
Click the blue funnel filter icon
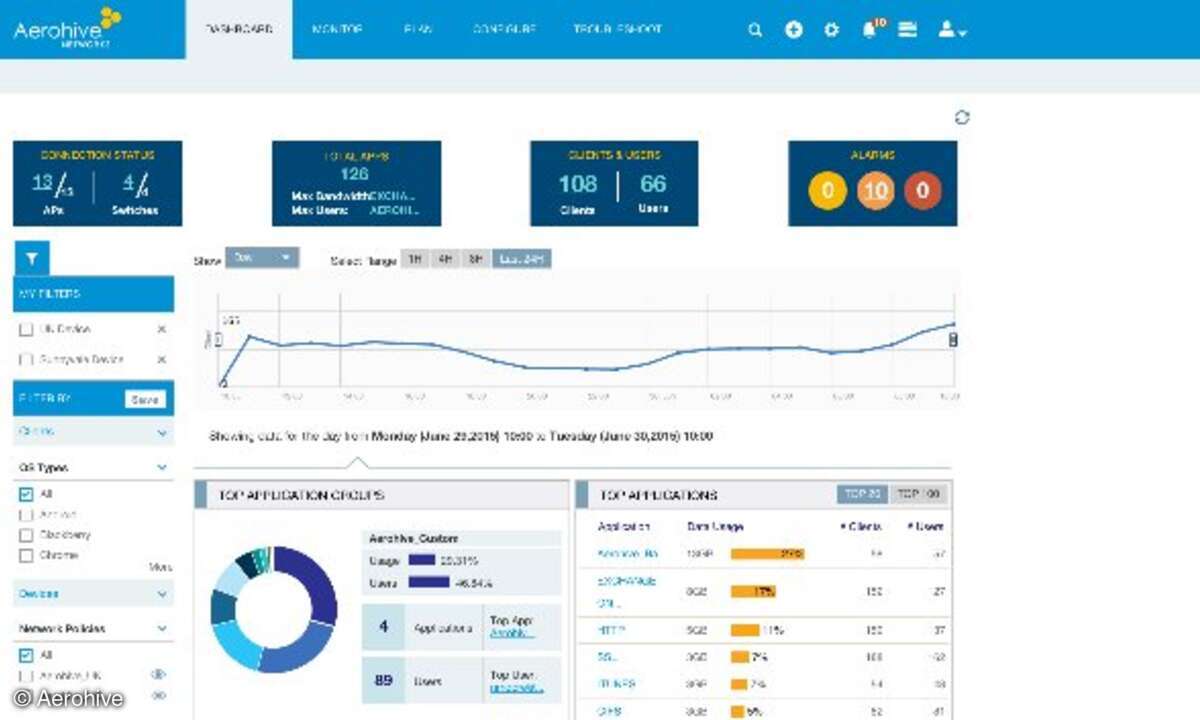[x=31, y=259]
